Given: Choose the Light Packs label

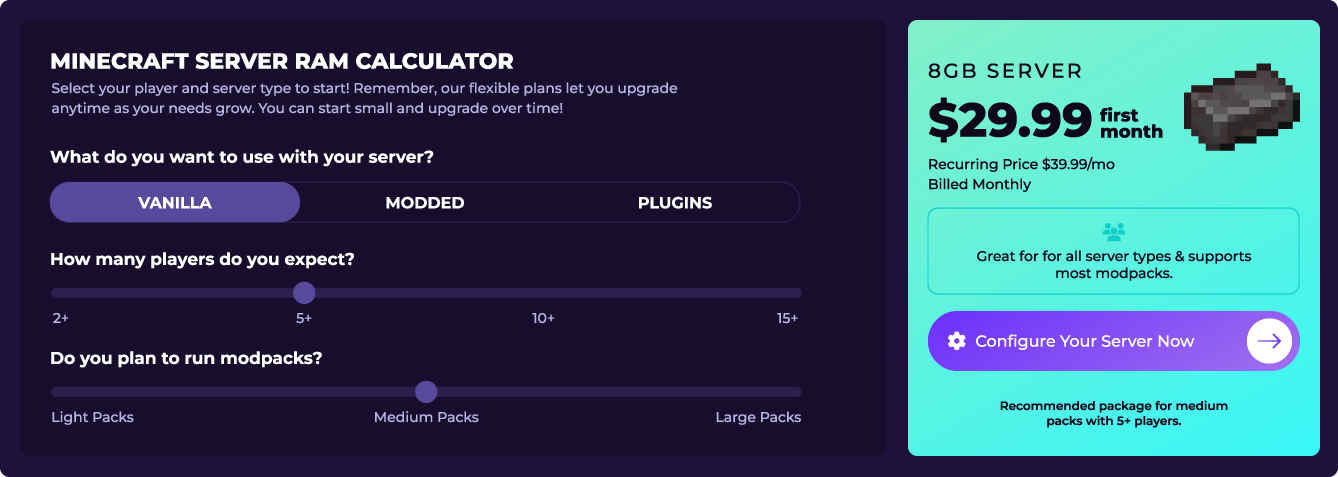Looking at the screenshot, I should coord(92,417).
